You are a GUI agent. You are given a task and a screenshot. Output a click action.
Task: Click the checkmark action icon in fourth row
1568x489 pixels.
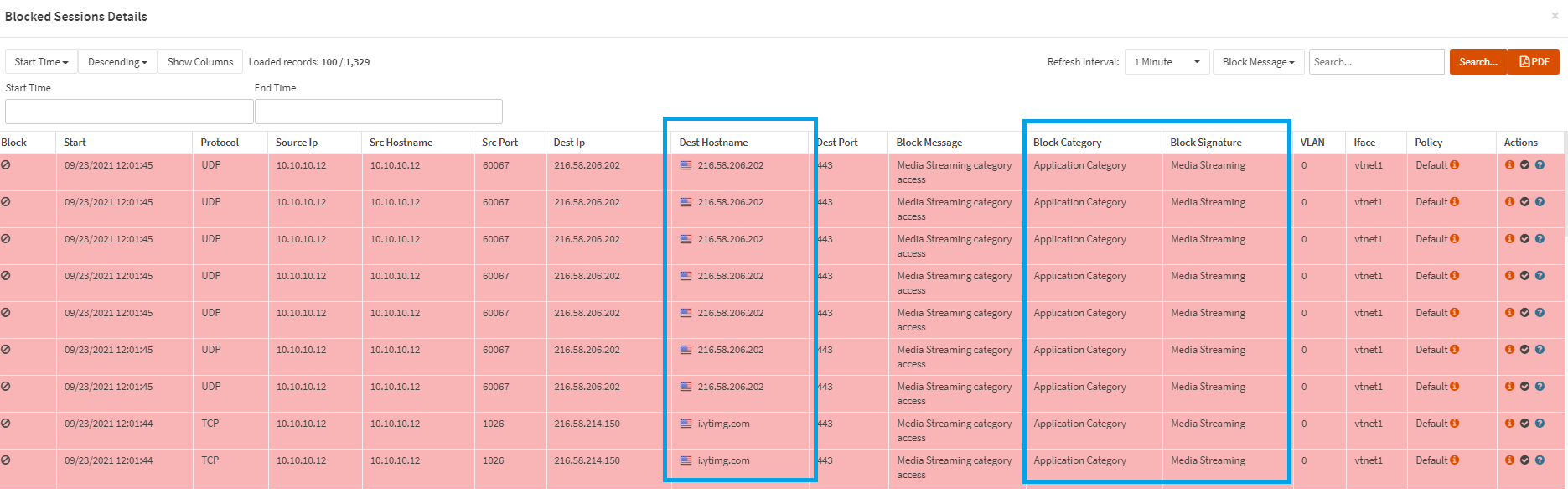point(1524,276)
